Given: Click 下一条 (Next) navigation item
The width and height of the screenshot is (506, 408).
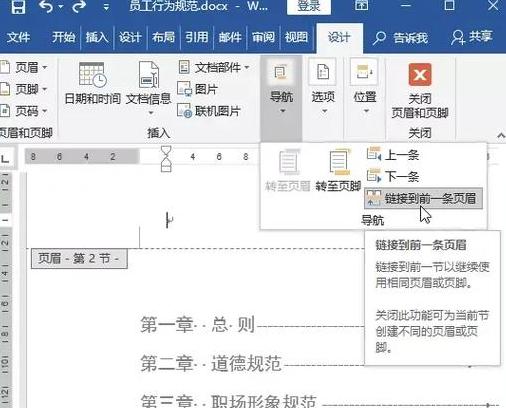Looking at the screenshot, I should 393,176.
